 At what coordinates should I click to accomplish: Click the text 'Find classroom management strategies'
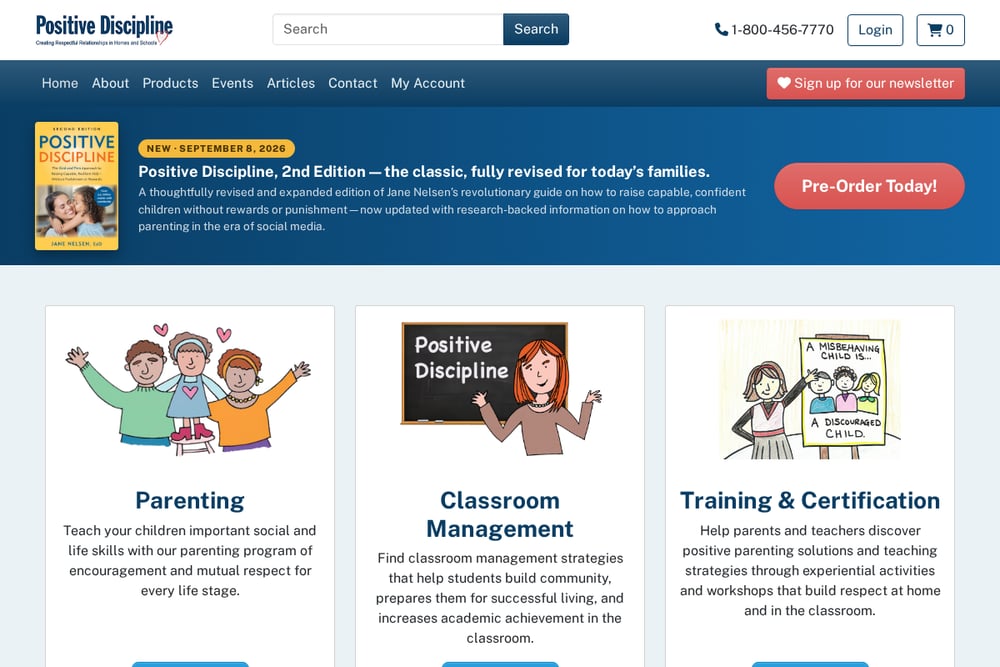point(500,558)
